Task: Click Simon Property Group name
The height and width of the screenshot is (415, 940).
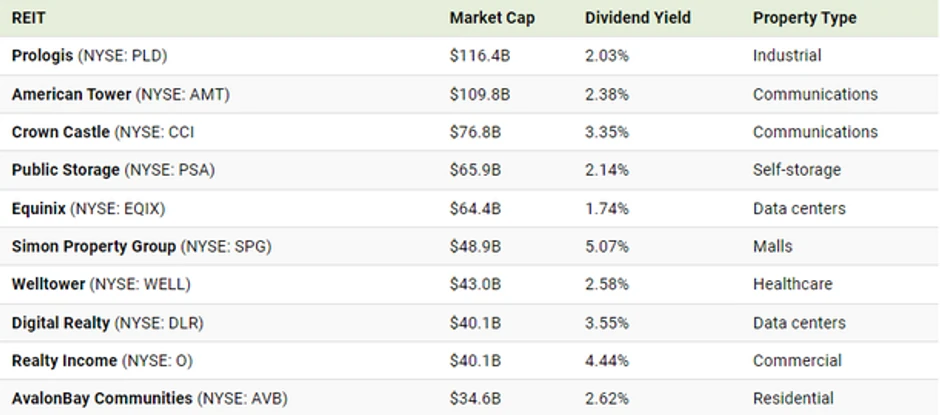Action: point(94,246)
